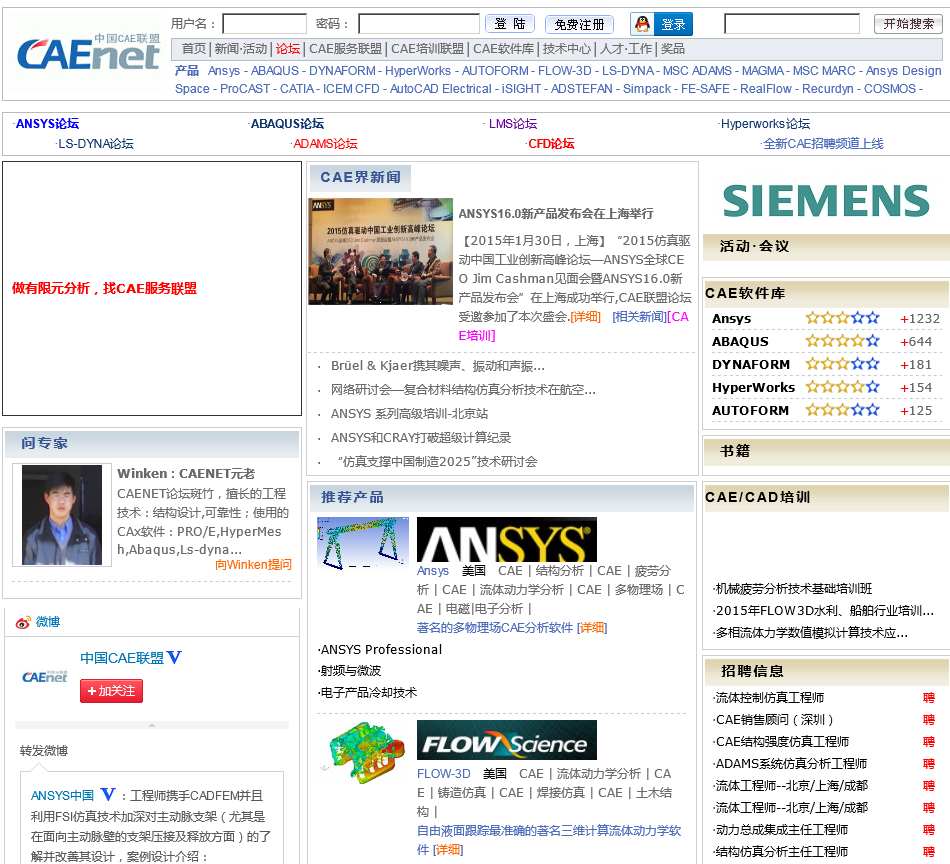Click the 向Winken提问 link
Viewport: 950px width, 864px height.
click(253, 565)
